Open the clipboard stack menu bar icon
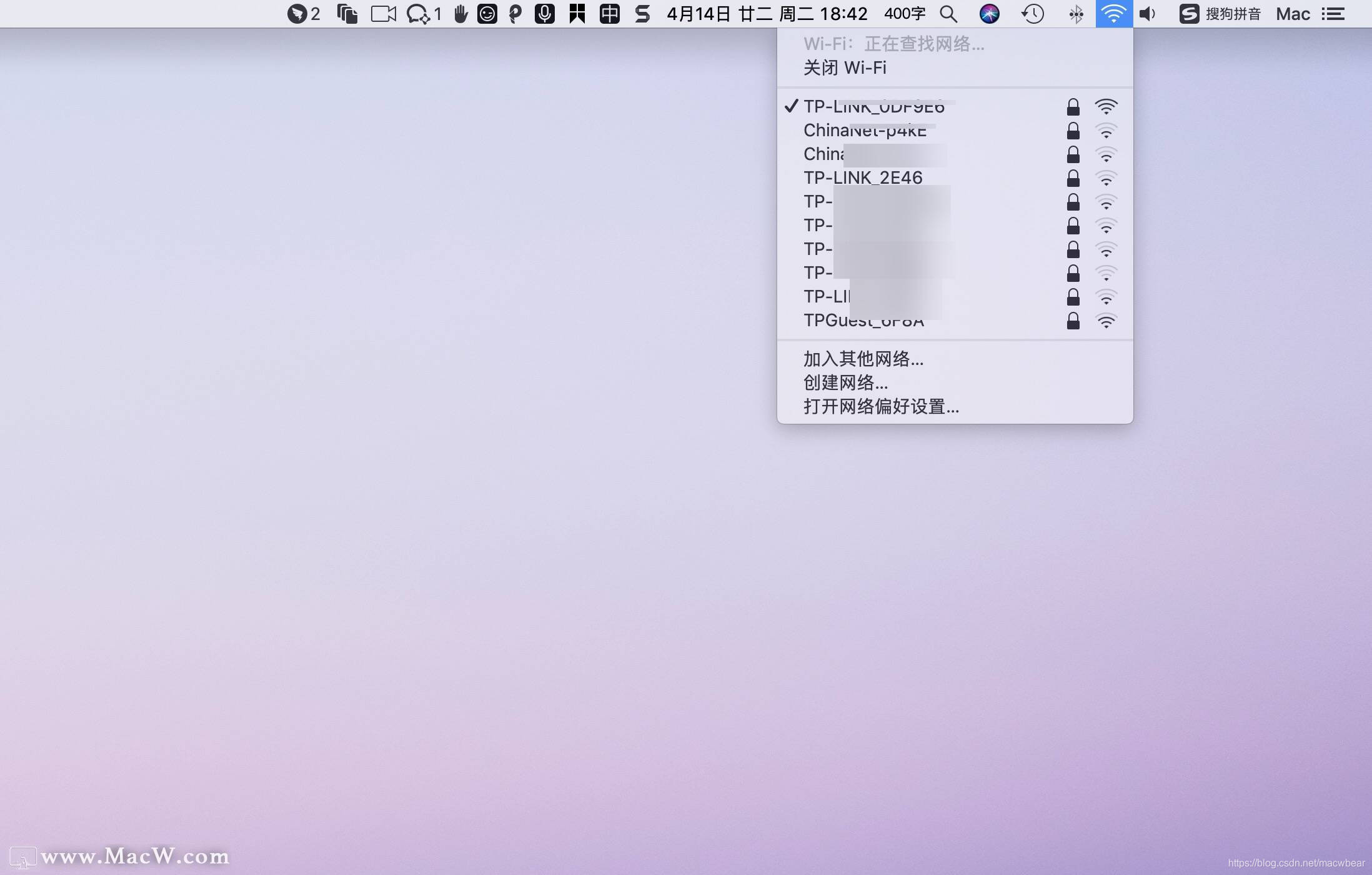 click(347, 14)
